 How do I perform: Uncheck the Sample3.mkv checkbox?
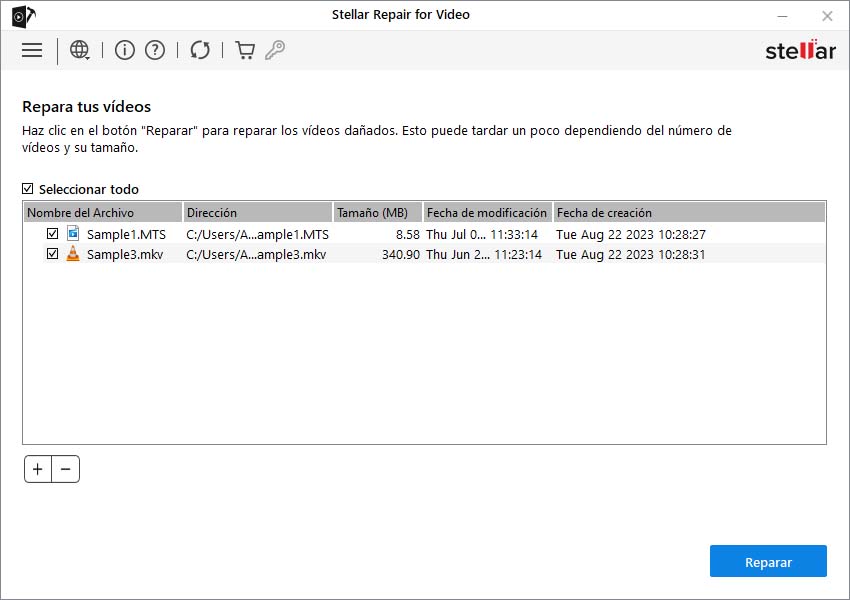53,254
